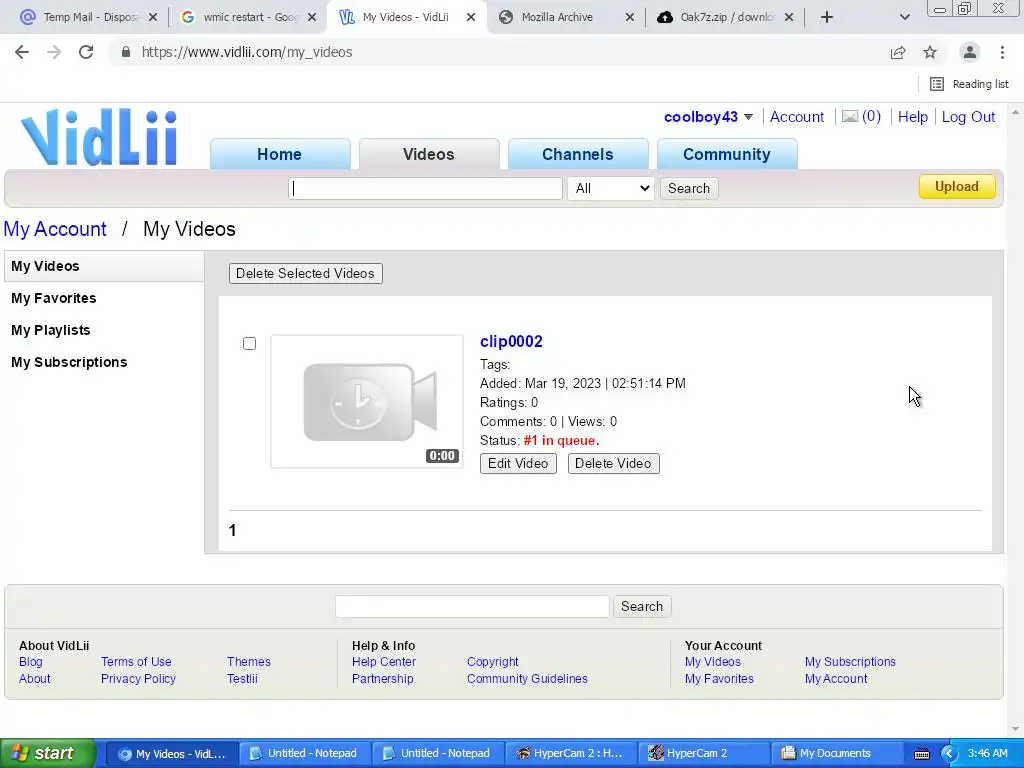
Task: Click the Help link in header
Action: click(912, 117)
